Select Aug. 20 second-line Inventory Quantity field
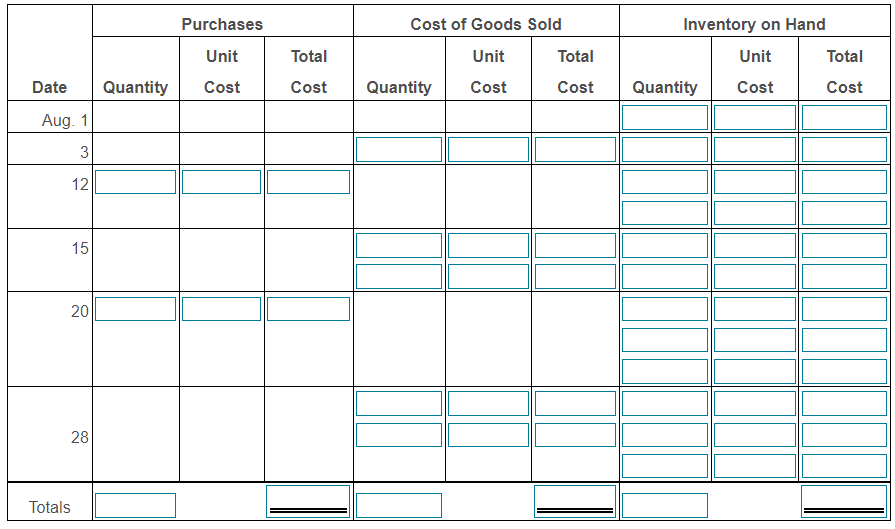 [664, 340]
